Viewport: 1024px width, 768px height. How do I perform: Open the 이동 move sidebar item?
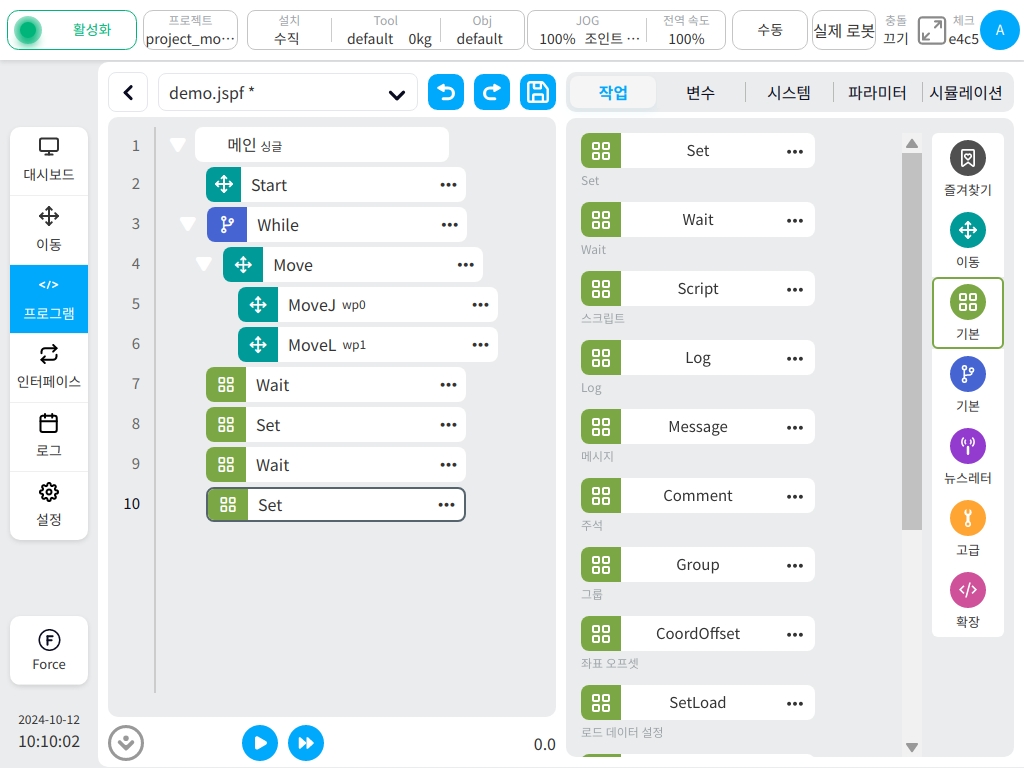coord(49,230)
